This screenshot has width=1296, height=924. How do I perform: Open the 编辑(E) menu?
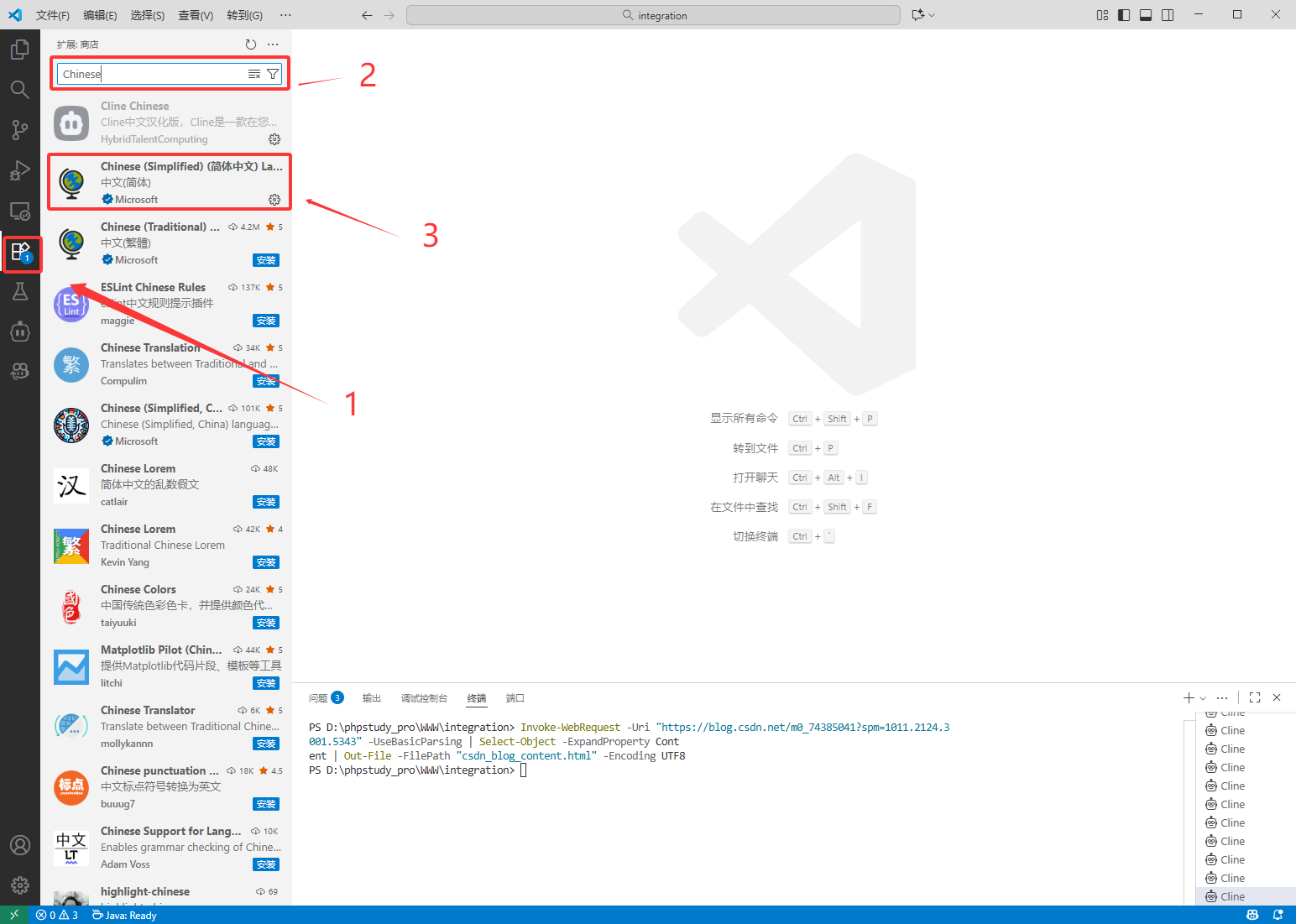pyautogui.click(x=101, y=15)
